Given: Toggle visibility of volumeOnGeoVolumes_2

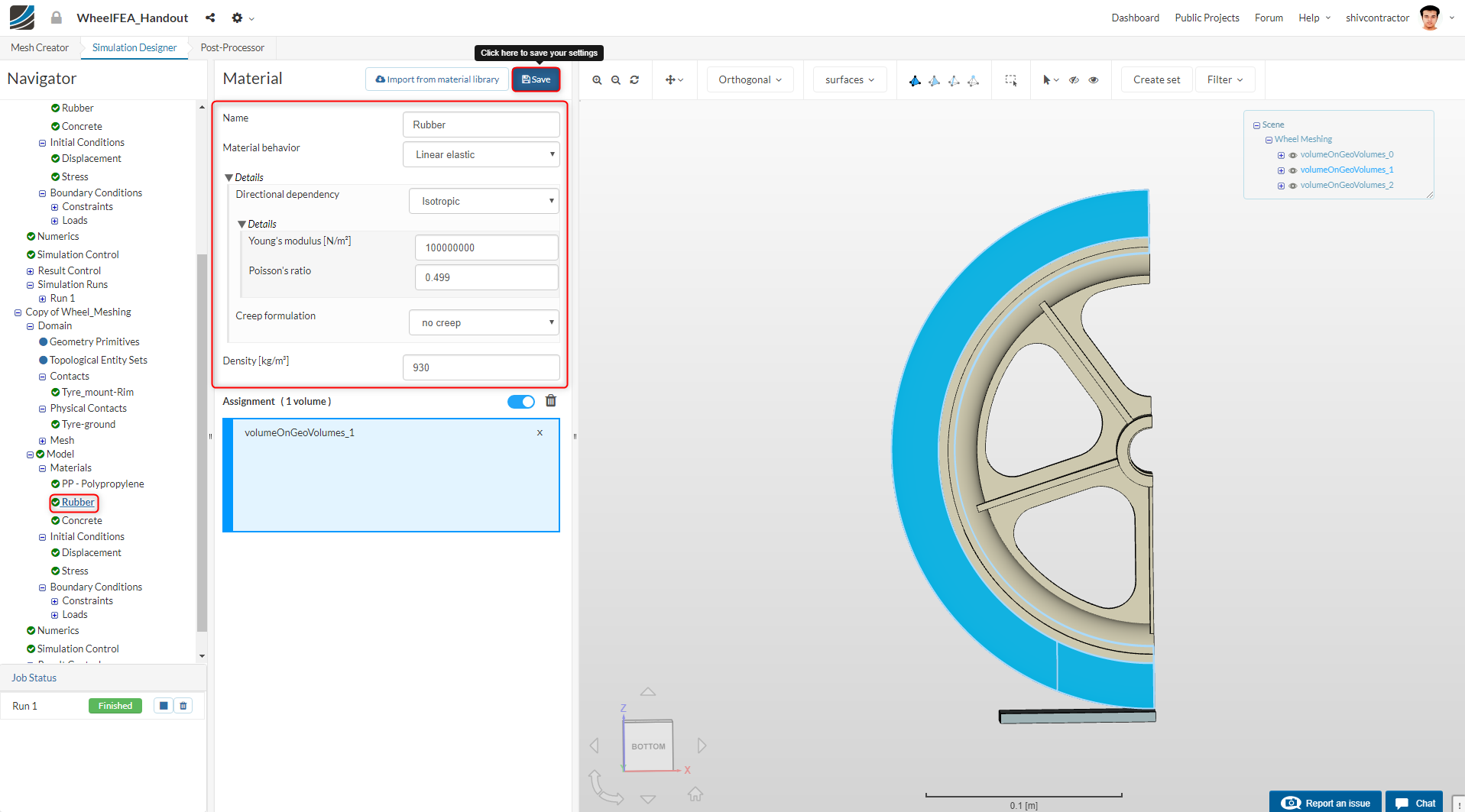Looking at the screenshot, I should 1293,186.
